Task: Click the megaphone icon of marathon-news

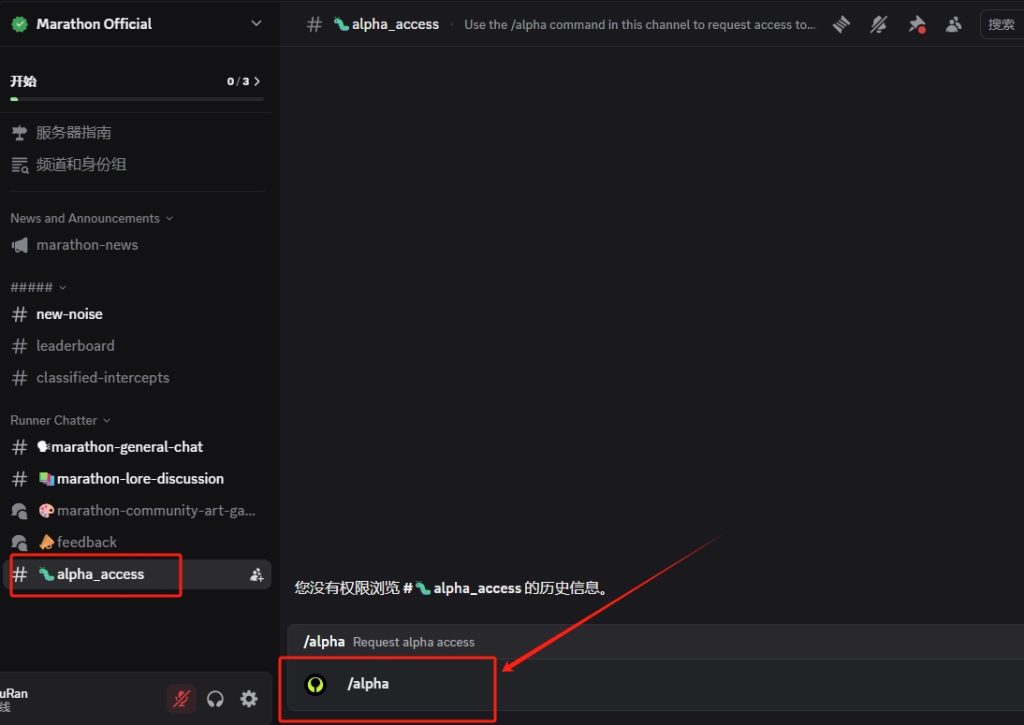Action: coord(20,245)
